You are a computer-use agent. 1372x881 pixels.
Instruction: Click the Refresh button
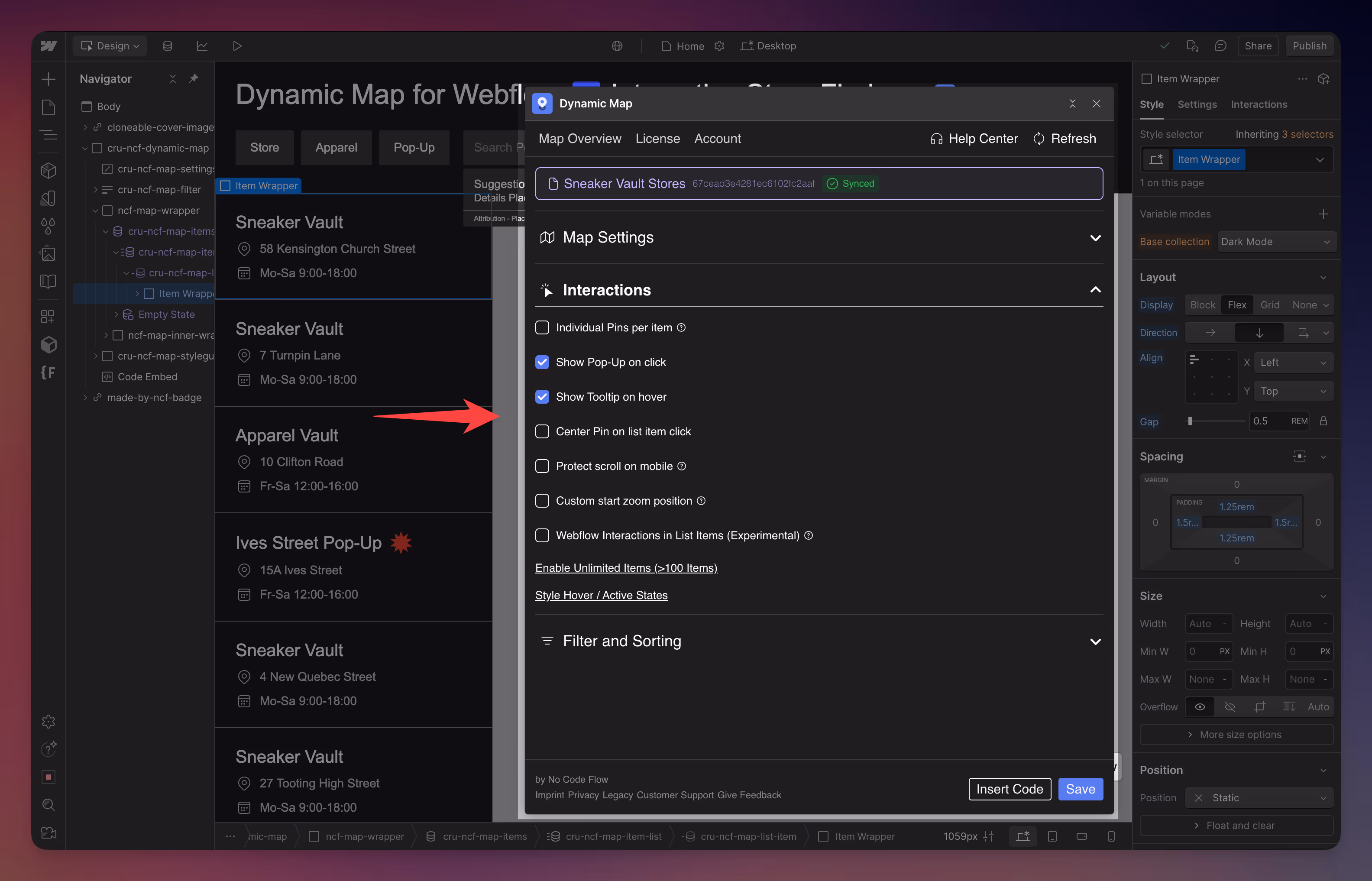point(1065,139)
